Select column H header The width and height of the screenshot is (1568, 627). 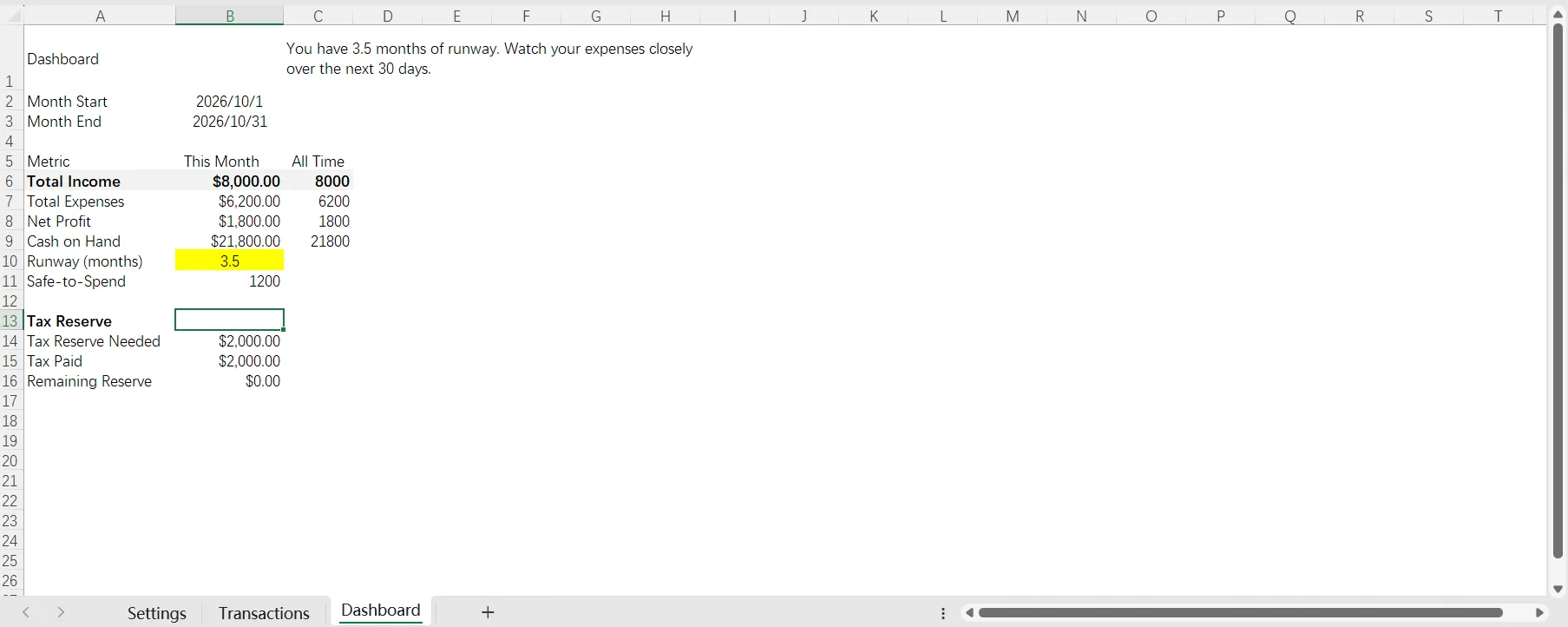(x=666, y=16)
